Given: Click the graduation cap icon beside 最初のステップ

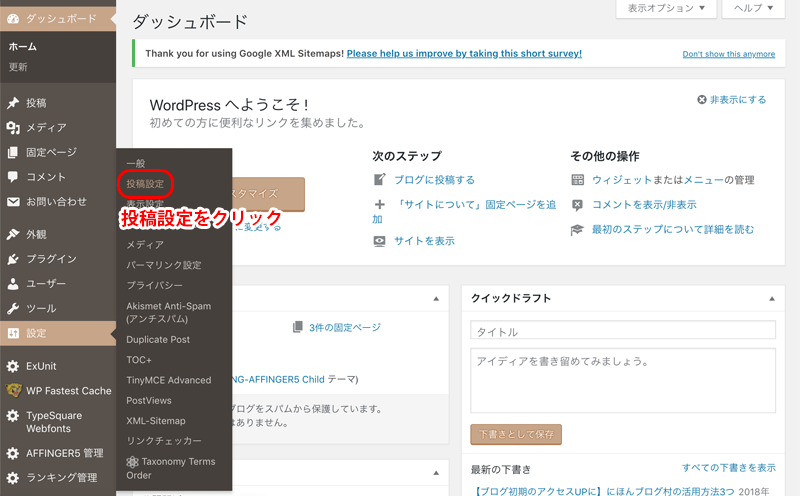Looking at the screenshot, I should (x=577, y=230).
